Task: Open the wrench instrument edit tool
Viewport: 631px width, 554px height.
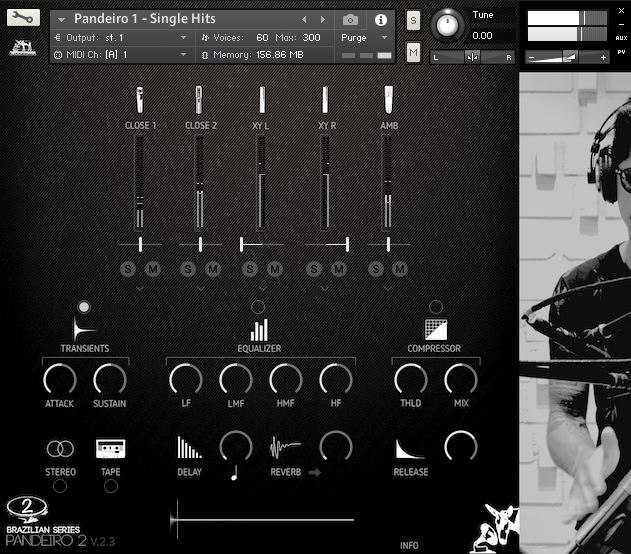Action: [x=23, y=17]
